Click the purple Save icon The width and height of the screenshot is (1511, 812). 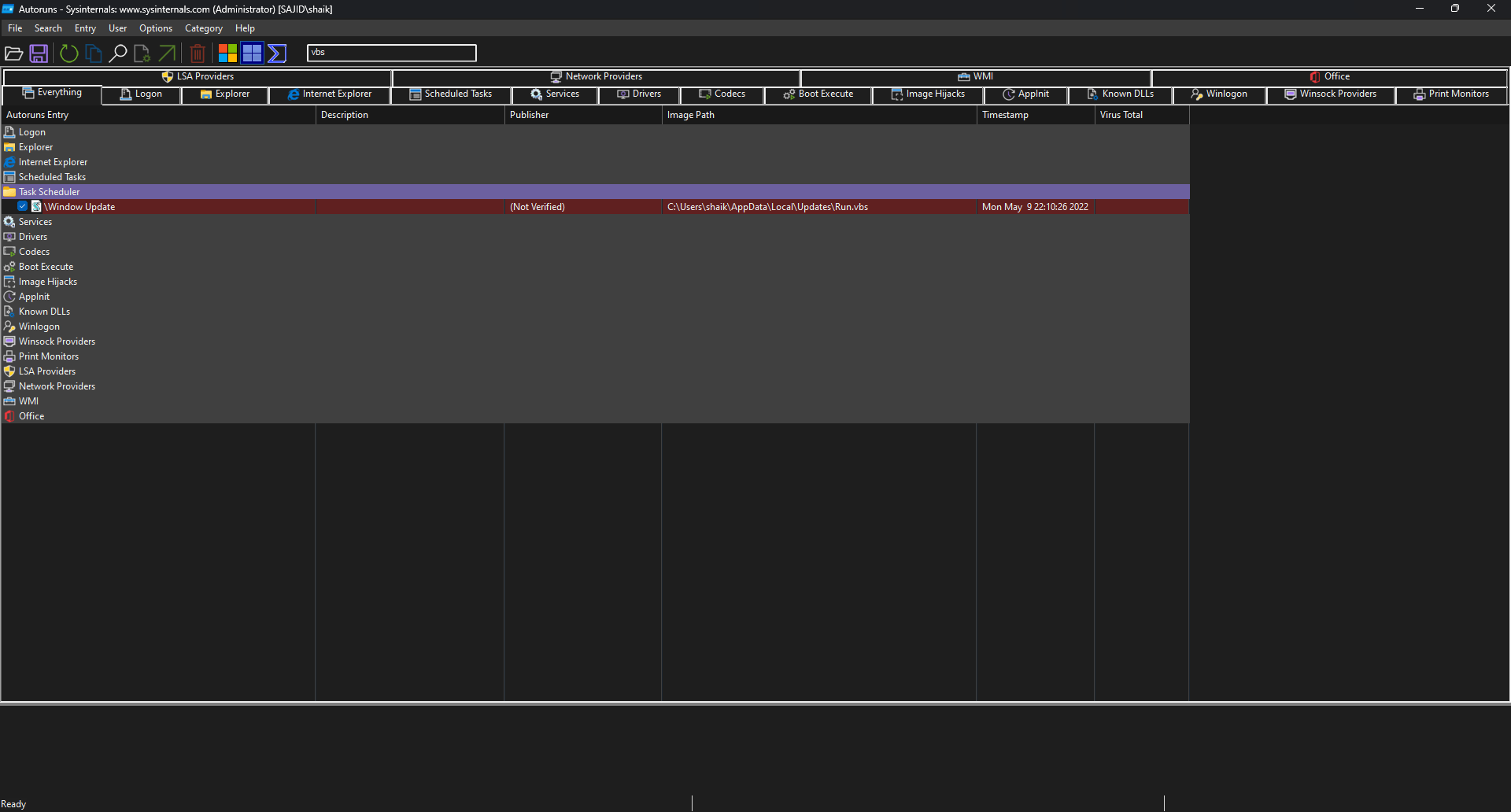39,54
